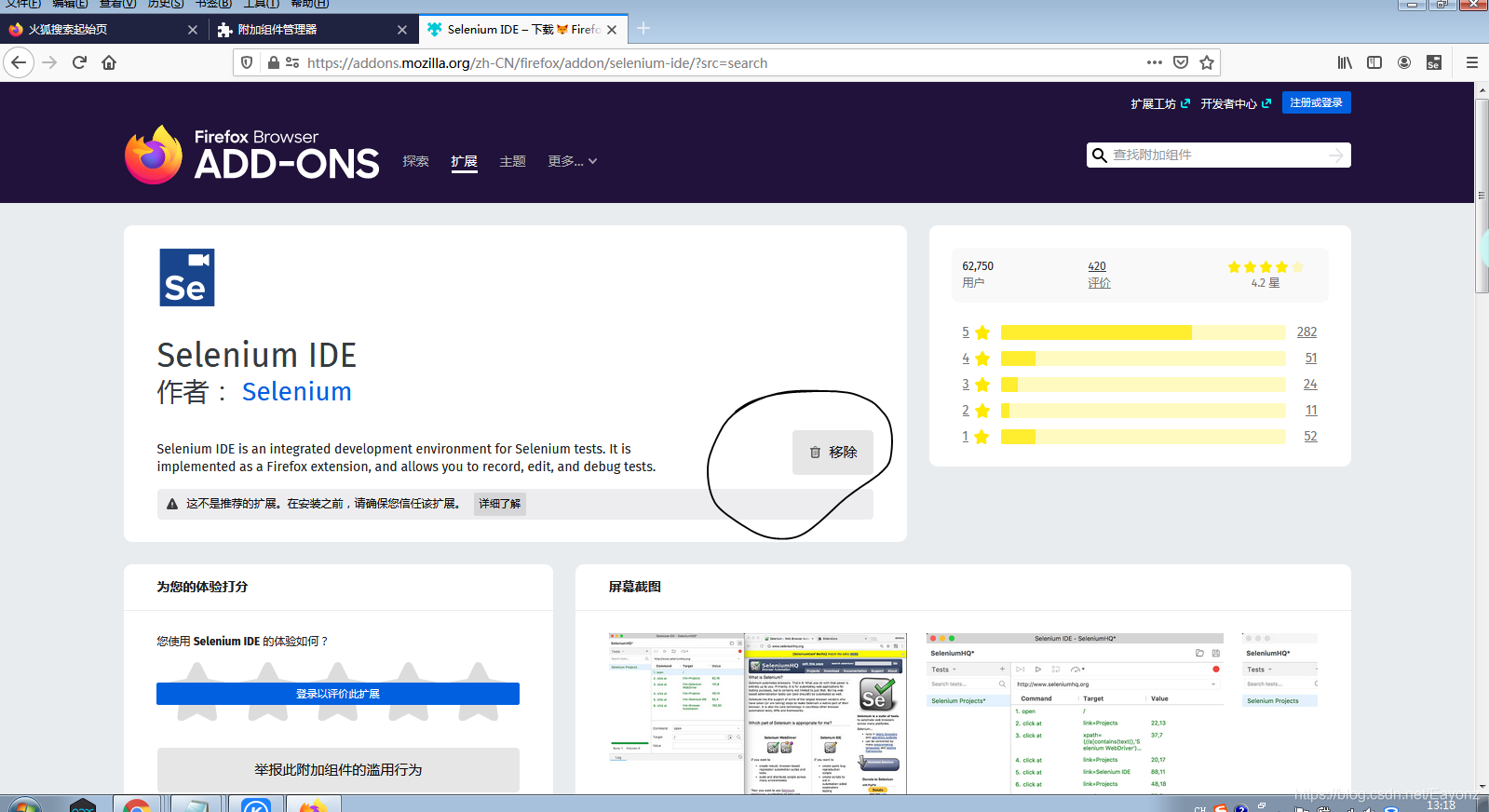
Task: Filter reviews by 2 star row
Action: 1139,411
